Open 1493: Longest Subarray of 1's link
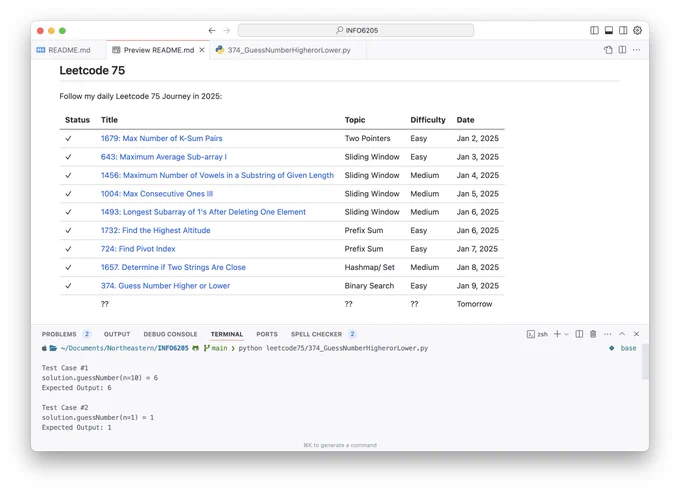Viewport: 680px width, 492px height. pos(203,212)
